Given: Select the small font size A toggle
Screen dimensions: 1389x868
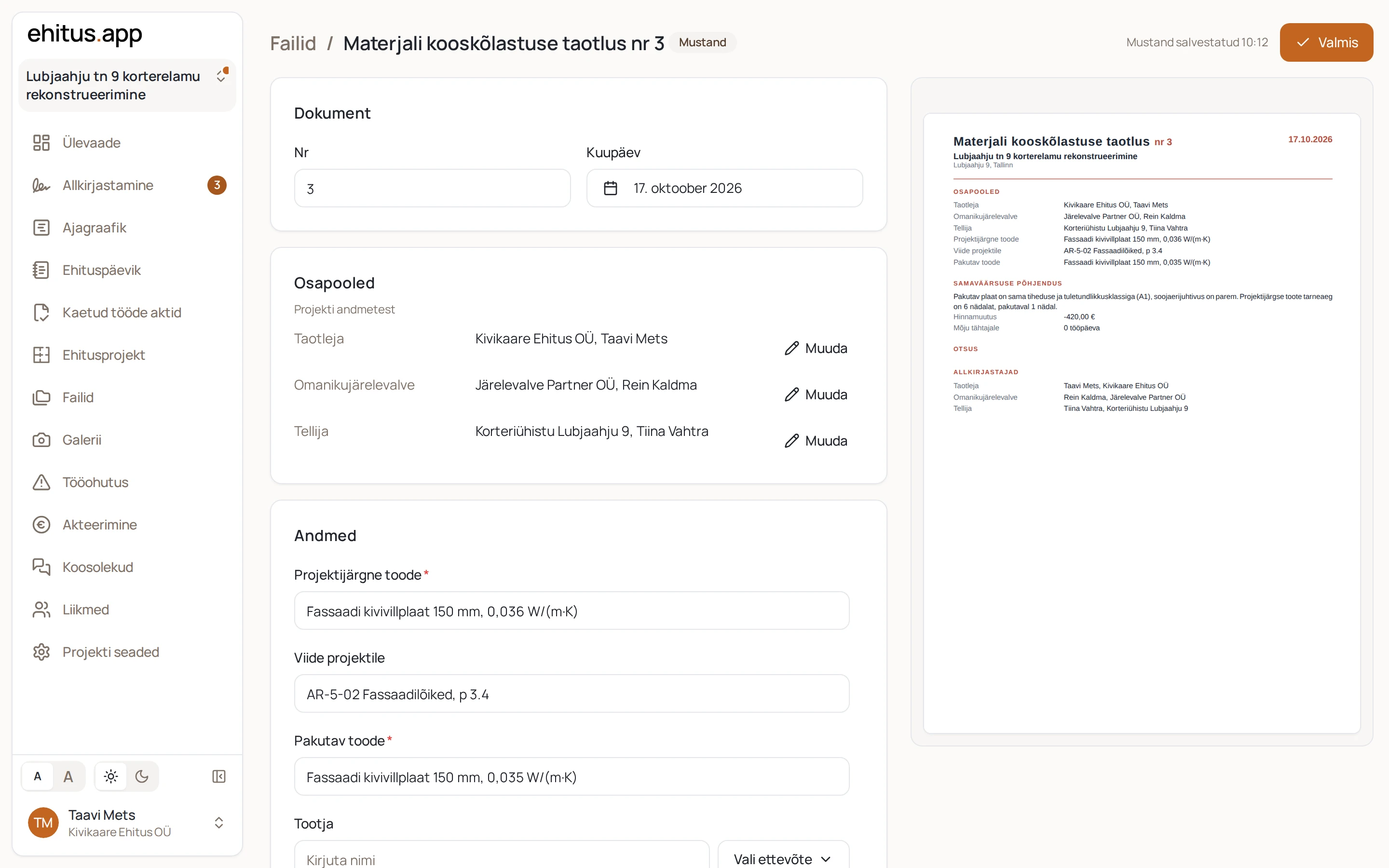Looking at the screenshot, I should [38, 776].
